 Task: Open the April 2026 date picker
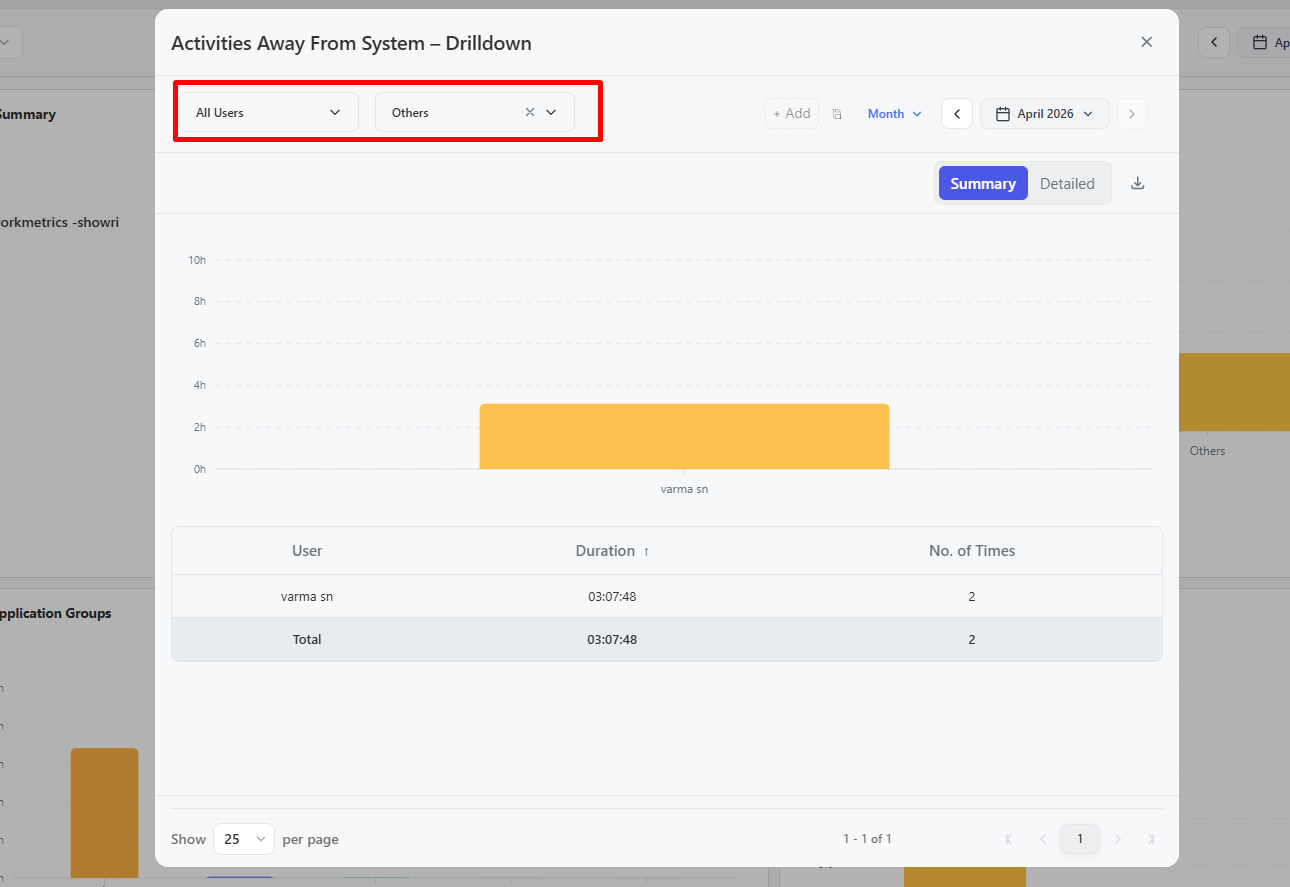pyautogui.click(x=1044, y=114)
